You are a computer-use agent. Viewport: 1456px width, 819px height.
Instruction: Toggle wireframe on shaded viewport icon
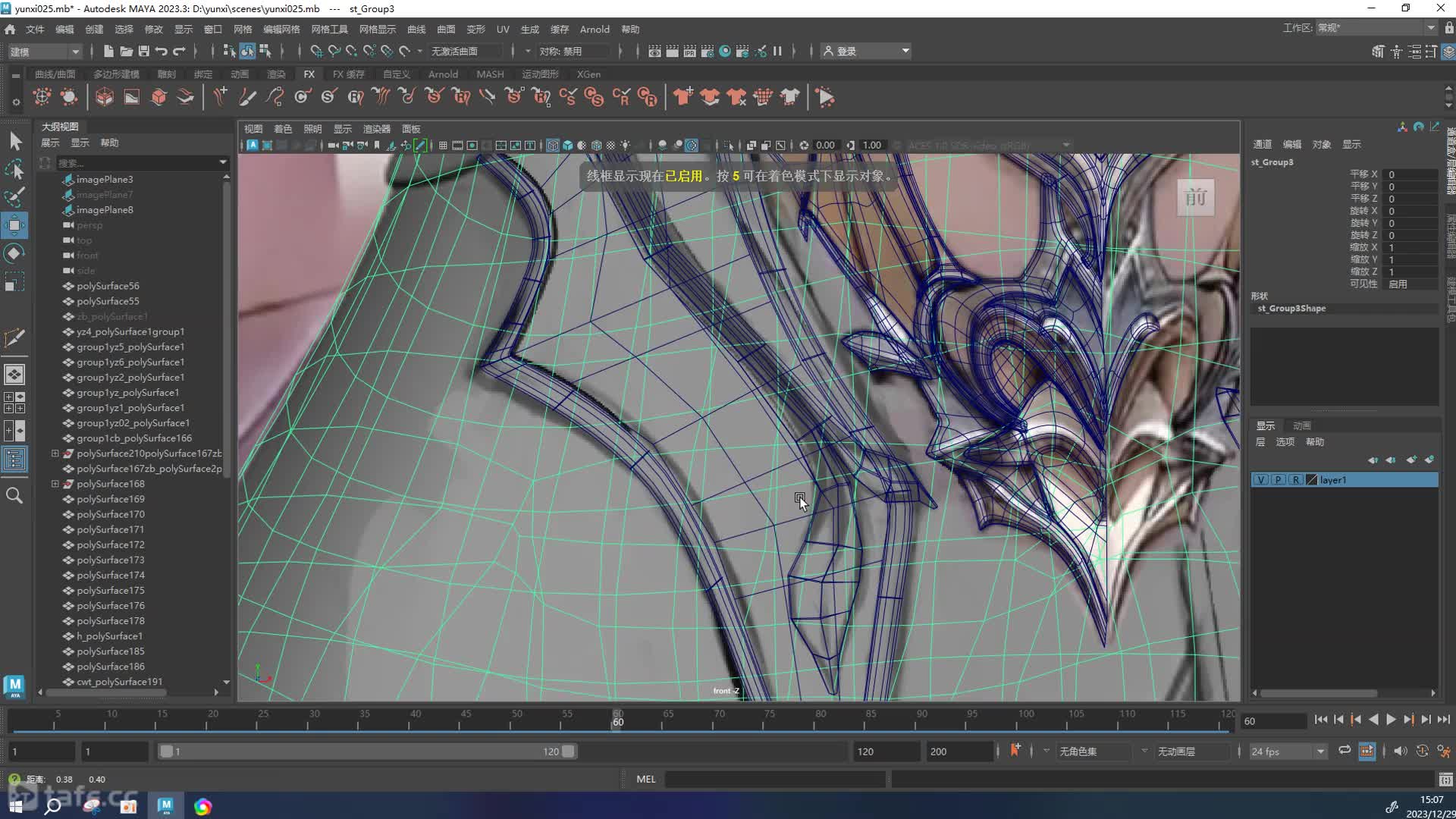[597, 145]
